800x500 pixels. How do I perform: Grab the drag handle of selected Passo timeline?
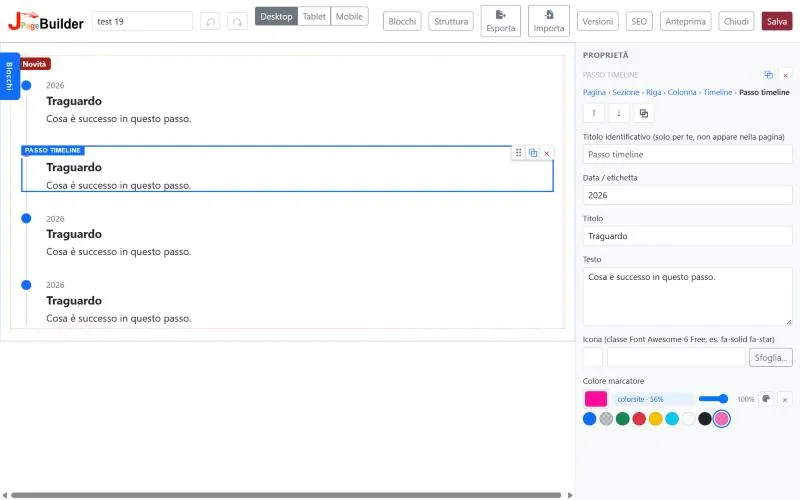[x=518, y=153]
